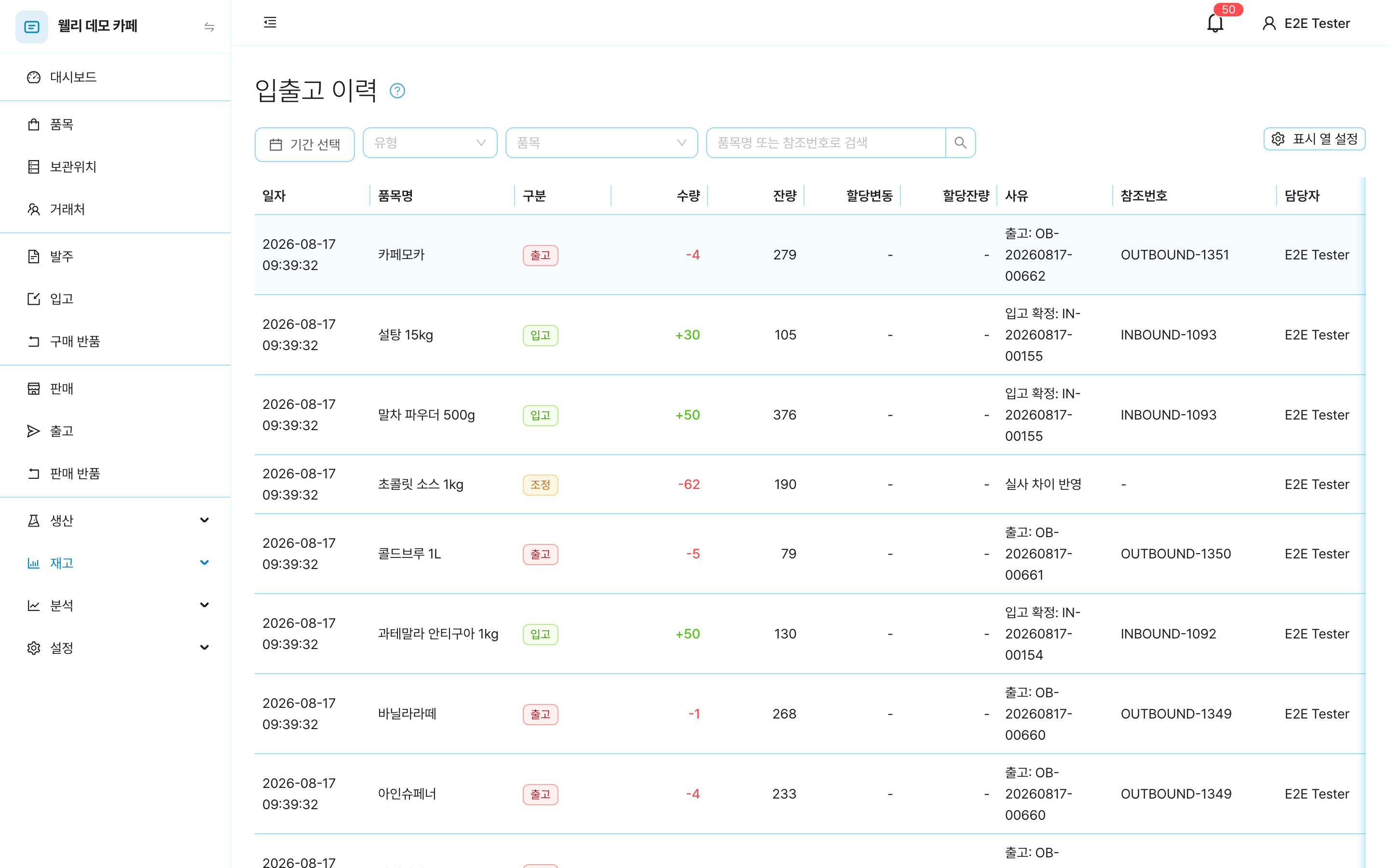Open 입고 menu in the sidebar
The width and height of the screenshot is (1389, 868).
(115, 299)
